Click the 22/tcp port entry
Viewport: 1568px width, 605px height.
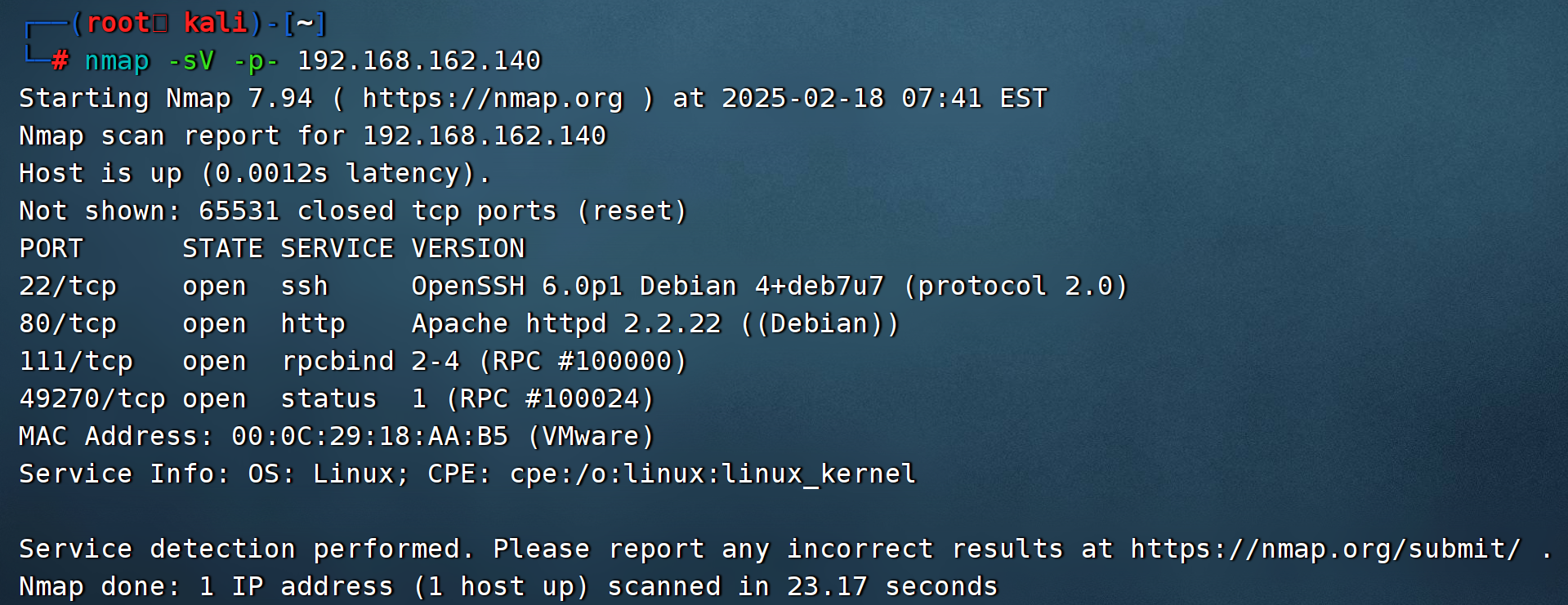coord(68,287)
